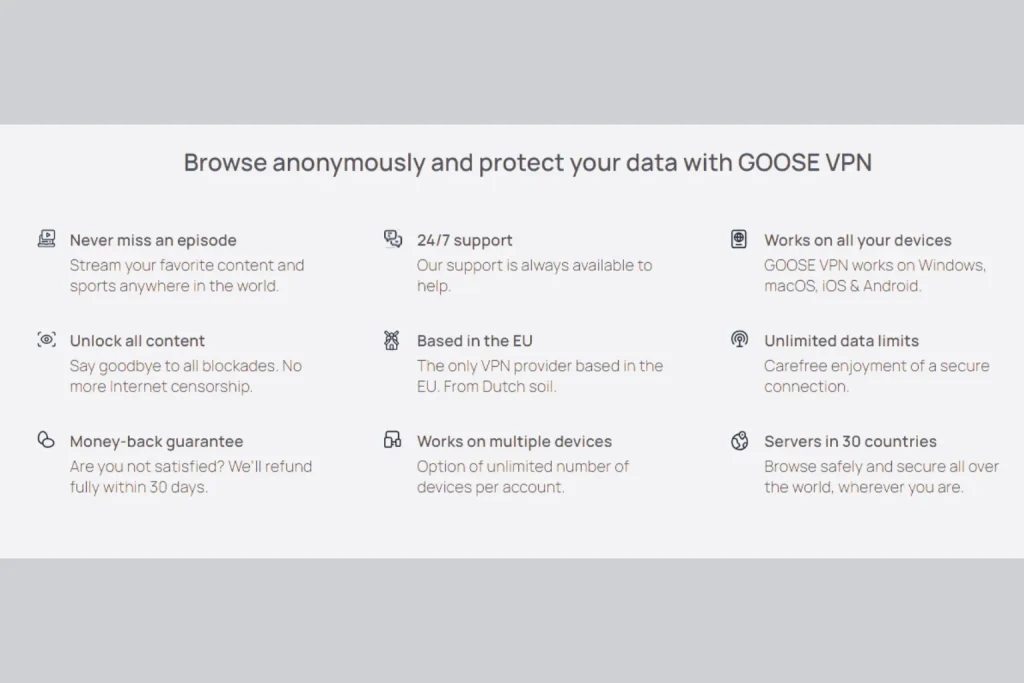Click the refund within 30 days description text

coord(191,477)
